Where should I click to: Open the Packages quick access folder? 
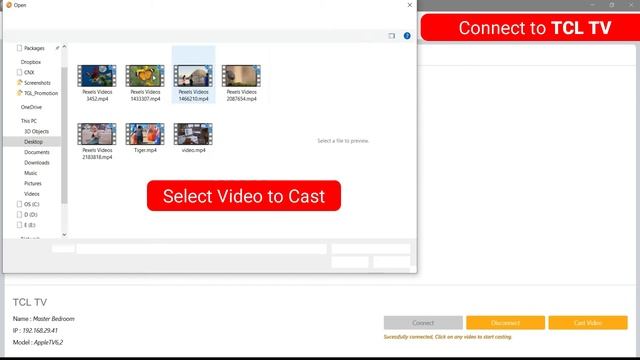coord(34,48)
